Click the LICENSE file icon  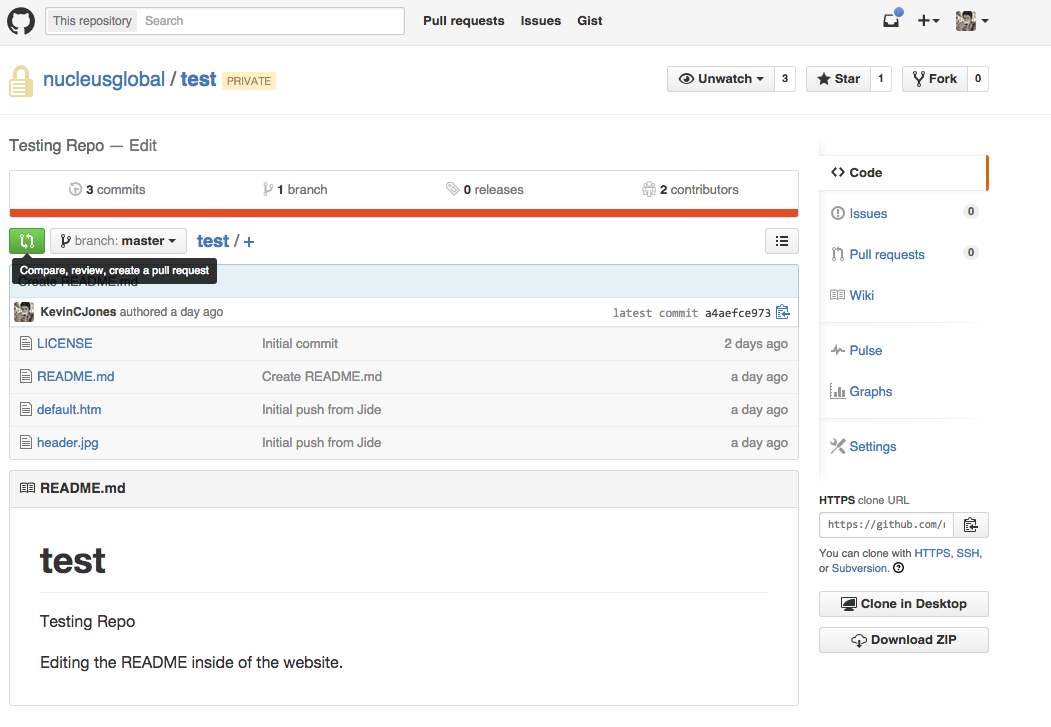click(x=26, y=344)
